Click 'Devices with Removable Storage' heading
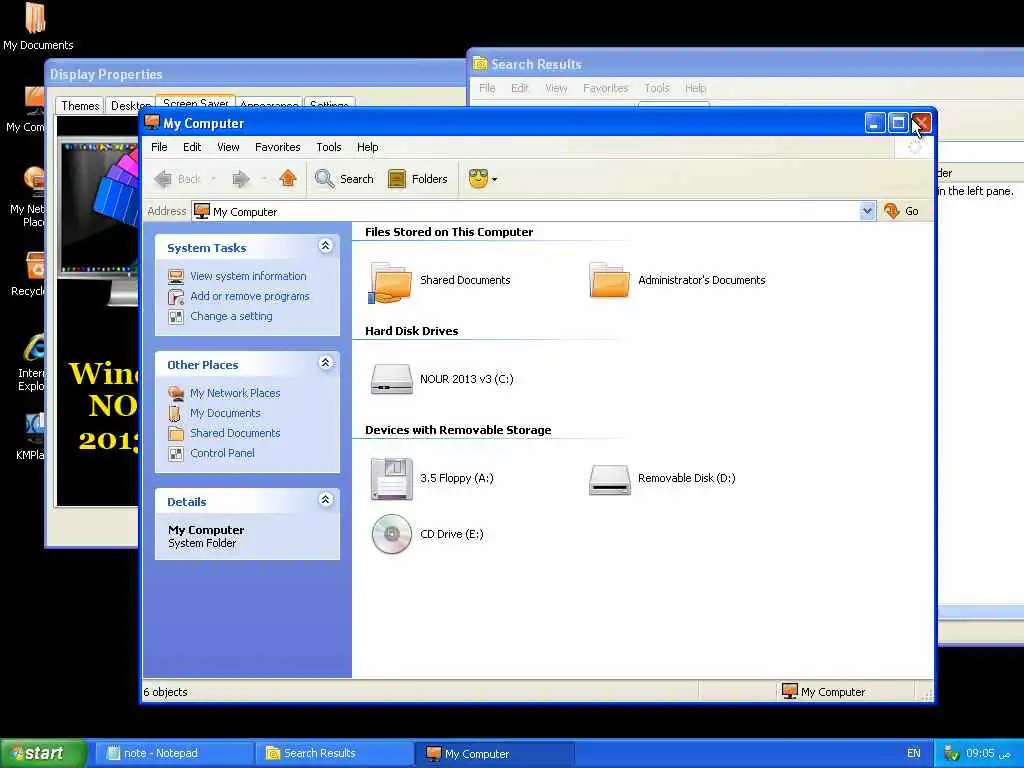This screenshot has width=1024, height=768. point(458,430)
